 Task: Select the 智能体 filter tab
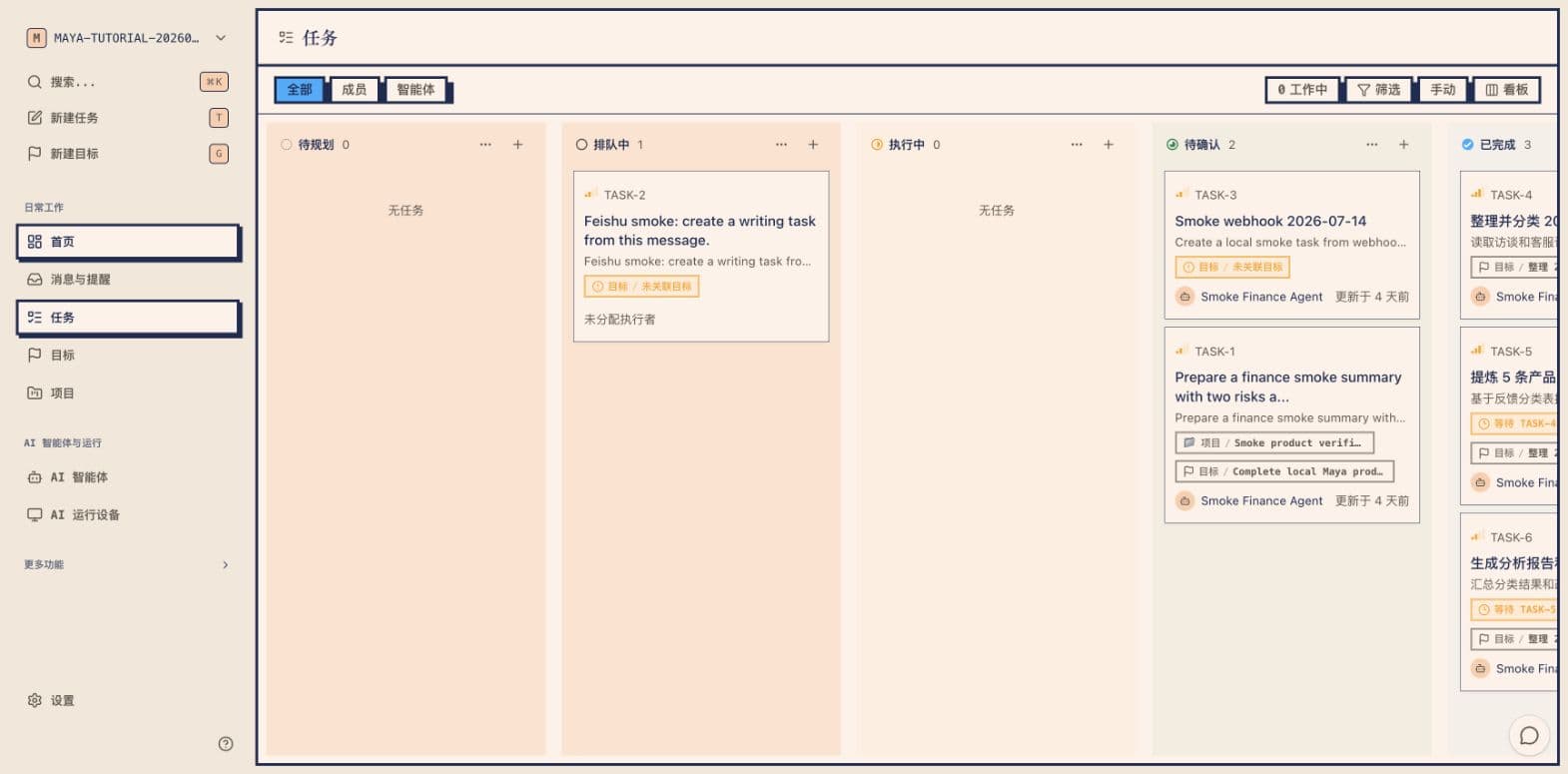[415, 90]
